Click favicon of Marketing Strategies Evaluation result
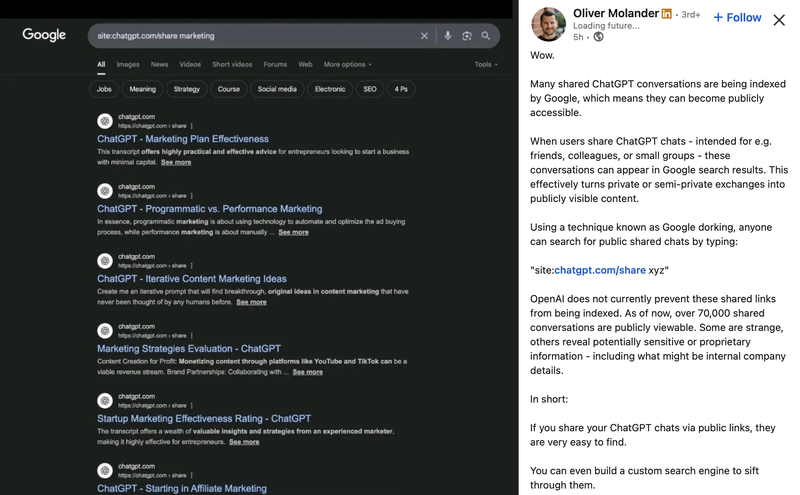 (x=105, y=331)
